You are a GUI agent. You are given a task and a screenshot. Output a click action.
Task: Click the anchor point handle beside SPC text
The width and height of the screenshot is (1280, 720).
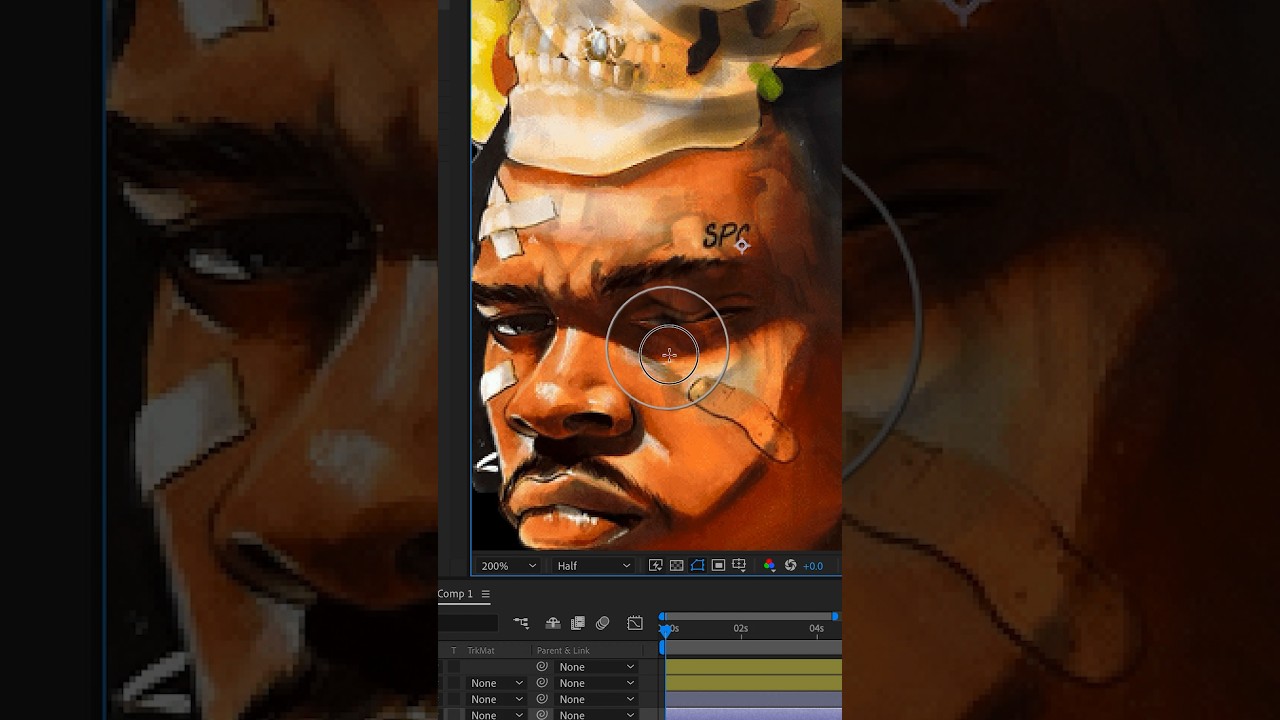click(742, 245)
